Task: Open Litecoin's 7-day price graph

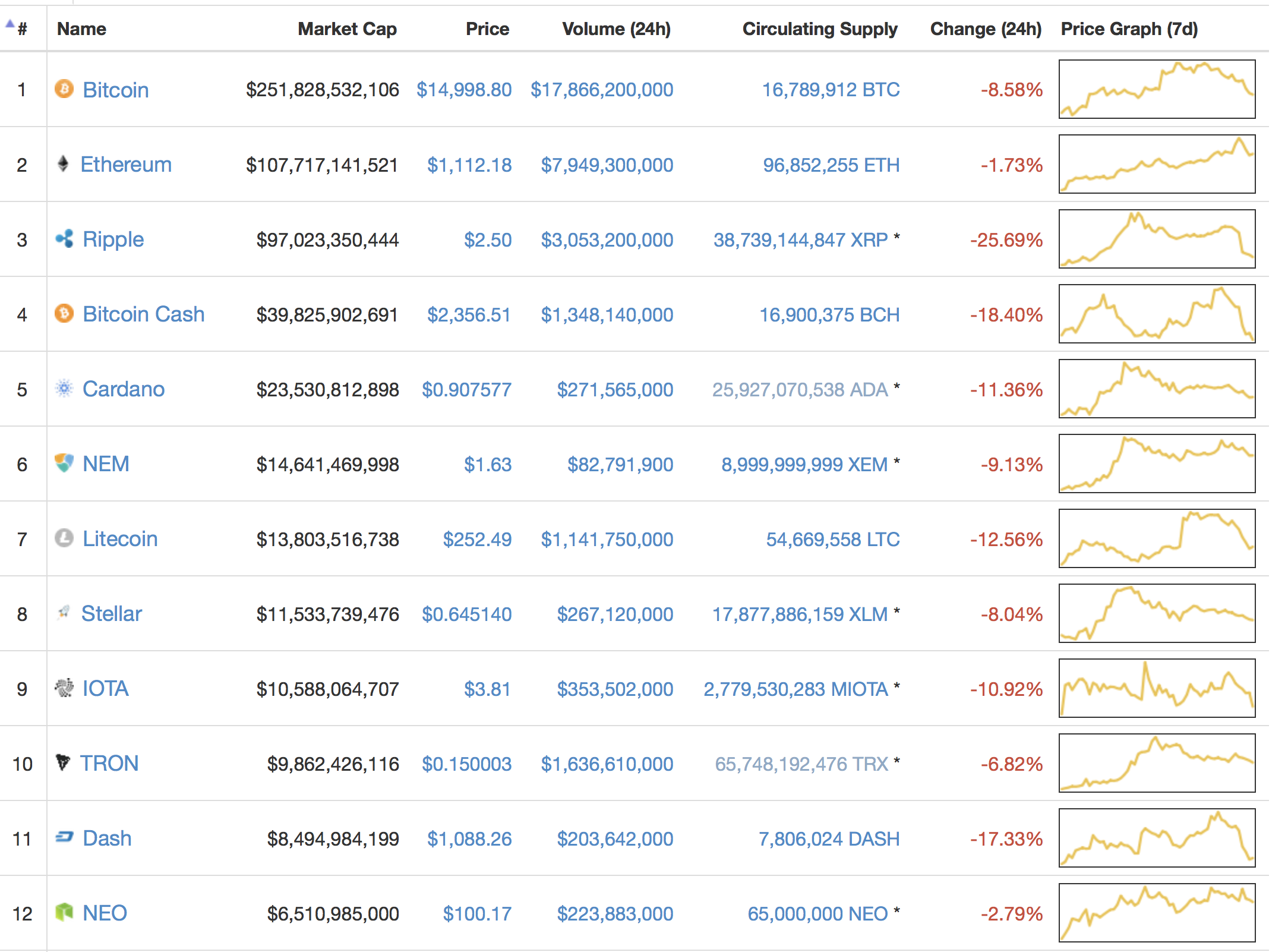Action: click(x=1157, y=538)
